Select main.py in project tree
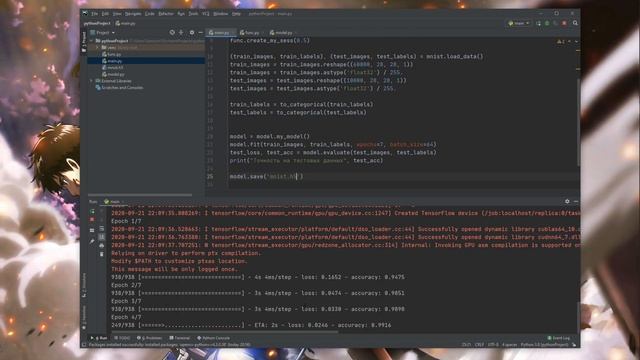This screenshot has width=640, height=360. click(x=112, y=61)
